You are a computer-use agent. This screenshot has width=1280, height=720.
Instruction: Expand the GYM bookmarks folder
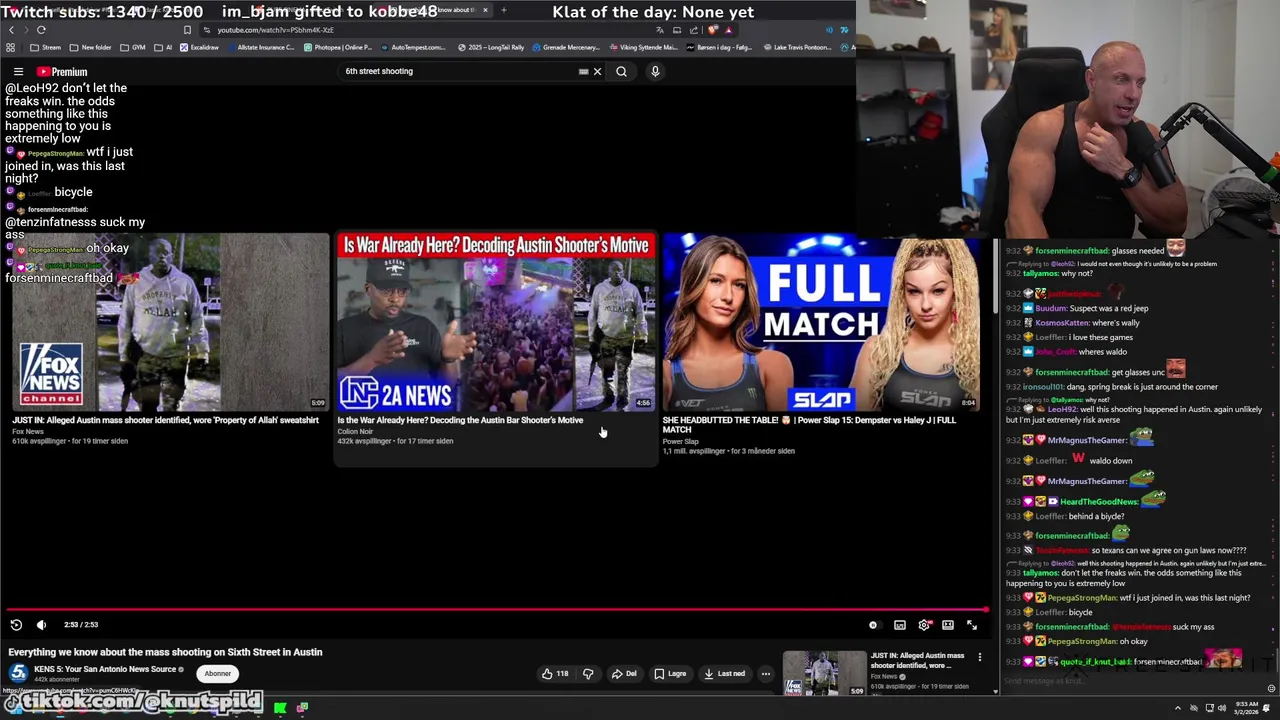[132, 47]
